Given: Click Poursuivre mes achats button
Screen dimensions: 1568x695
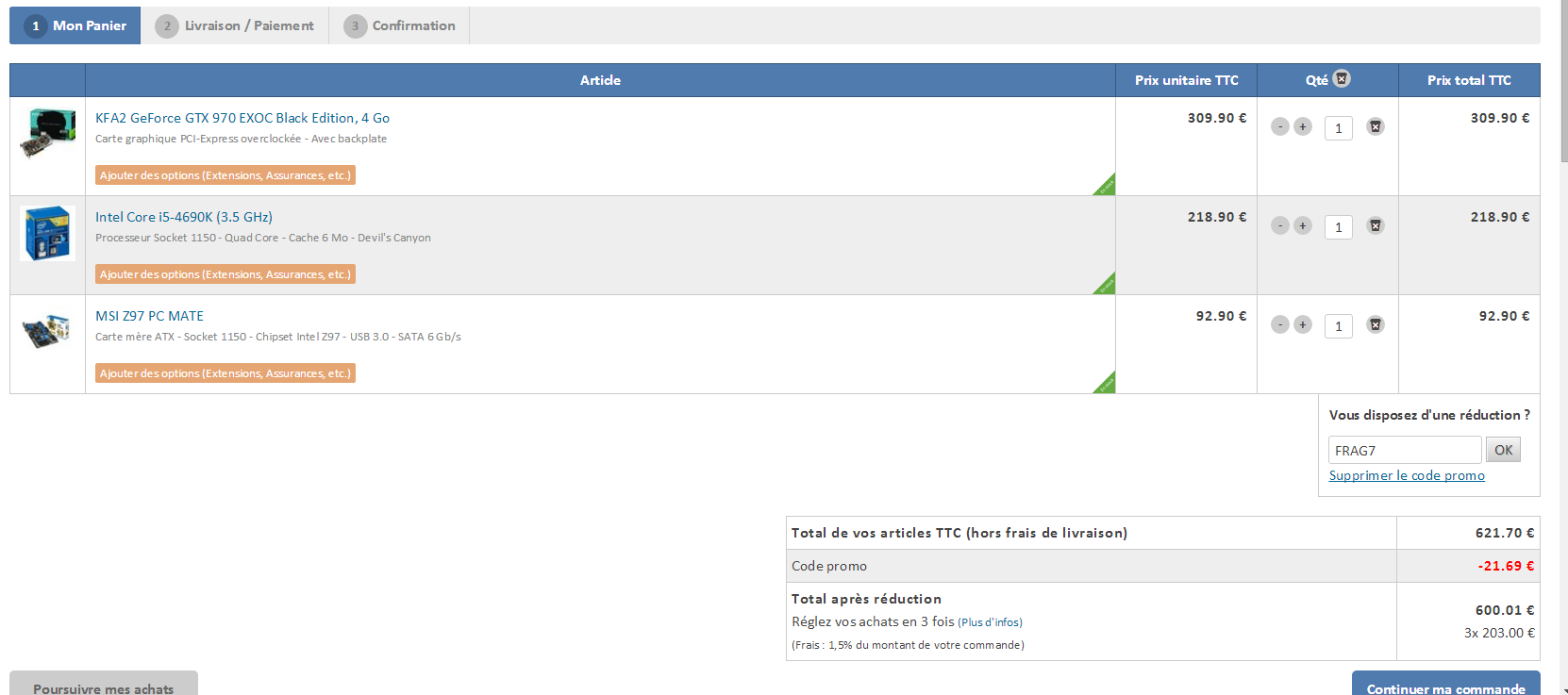Looking at the screenshot, I should (104, 685).
